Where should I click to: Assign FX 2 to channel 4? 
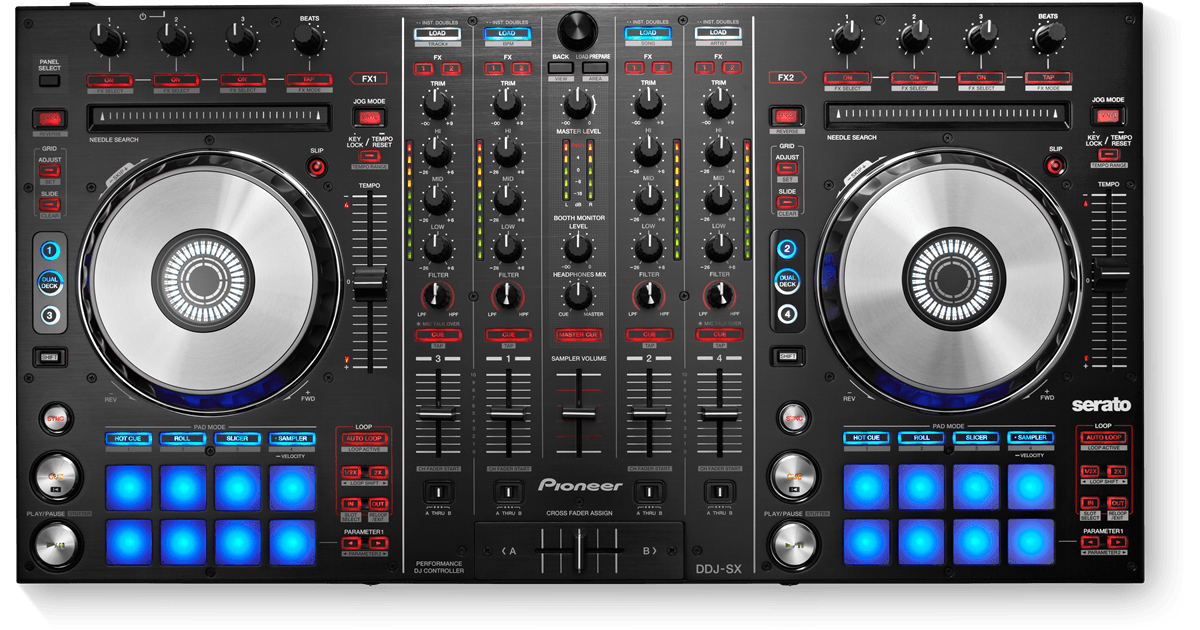[732, 68]
